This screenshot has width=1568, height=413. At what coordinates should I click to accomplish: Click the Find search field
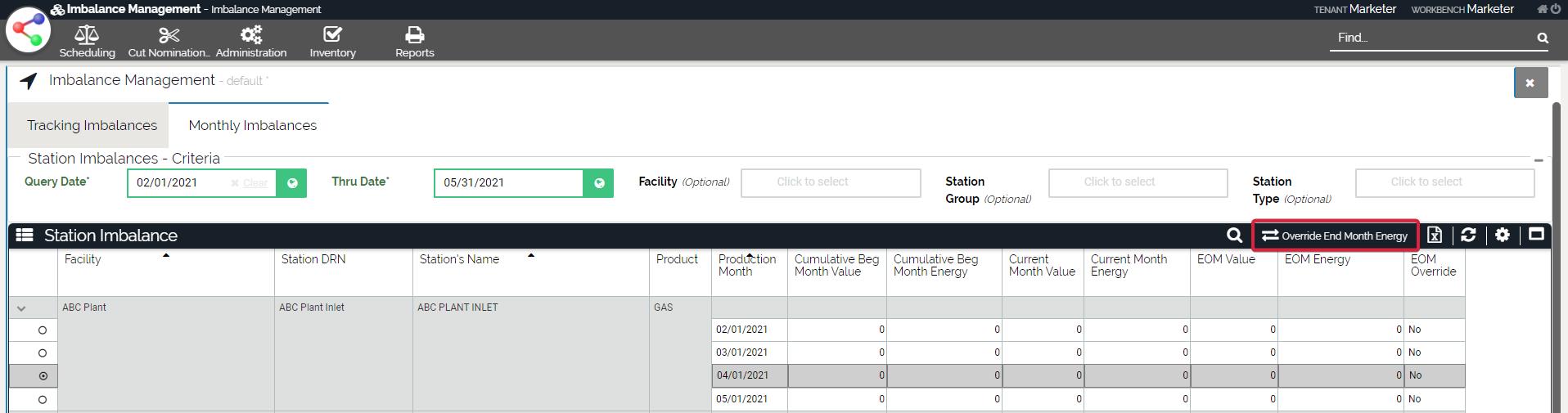[x=1432, y=38]
